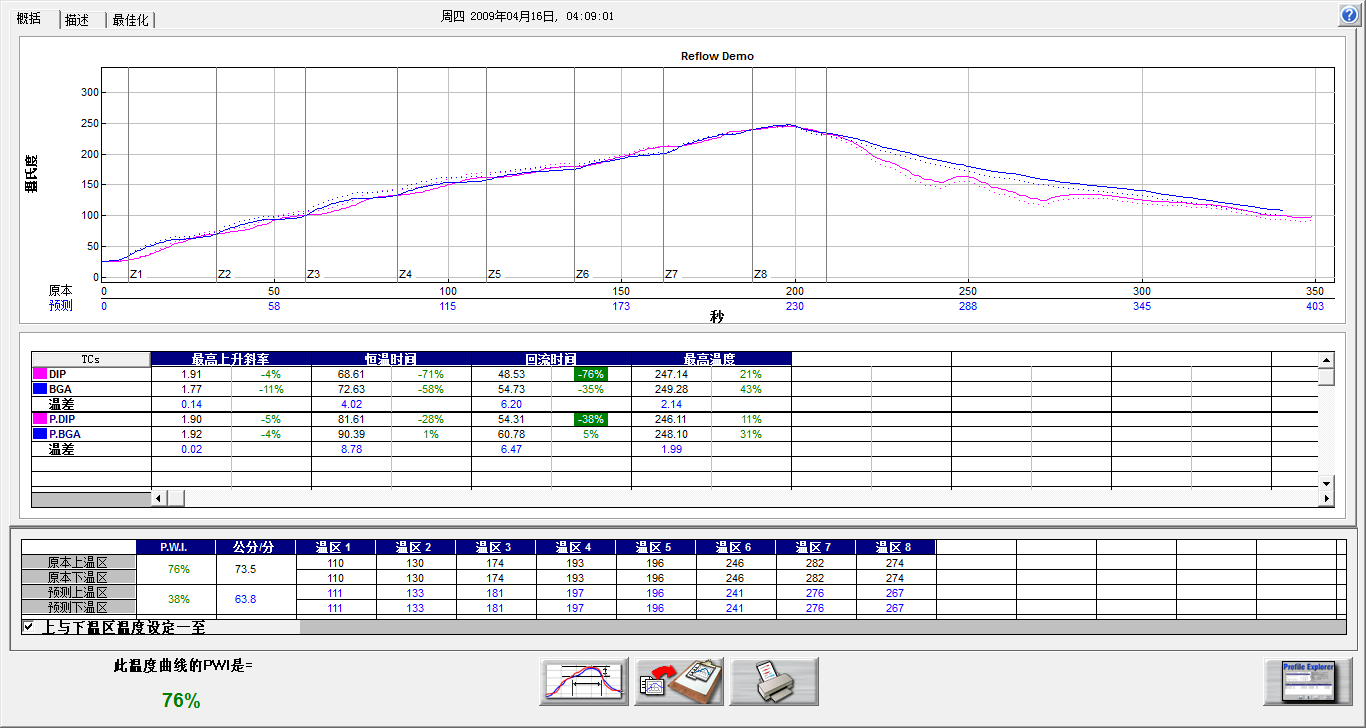1366x728 pixels.
Task: Open the Profile Explorer button
Action: pyautogui.click(x=1307, y=683)
